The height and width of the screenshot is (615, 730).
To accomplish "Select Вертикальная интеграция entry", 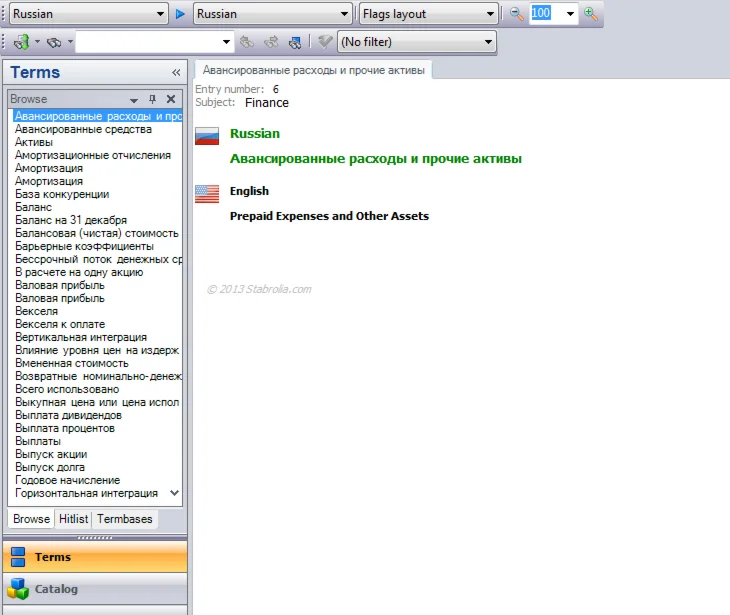I will (x=81, y=337).
